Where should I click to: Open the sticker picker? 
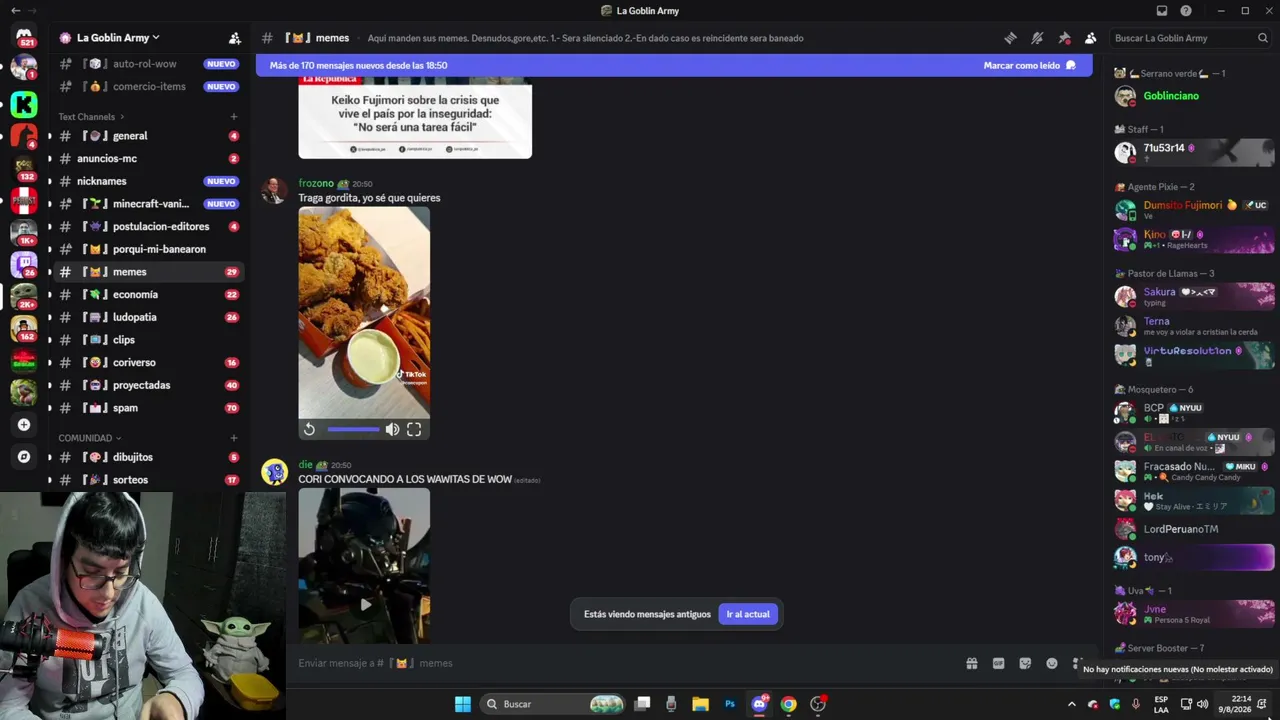click(x=1025, y=663)
